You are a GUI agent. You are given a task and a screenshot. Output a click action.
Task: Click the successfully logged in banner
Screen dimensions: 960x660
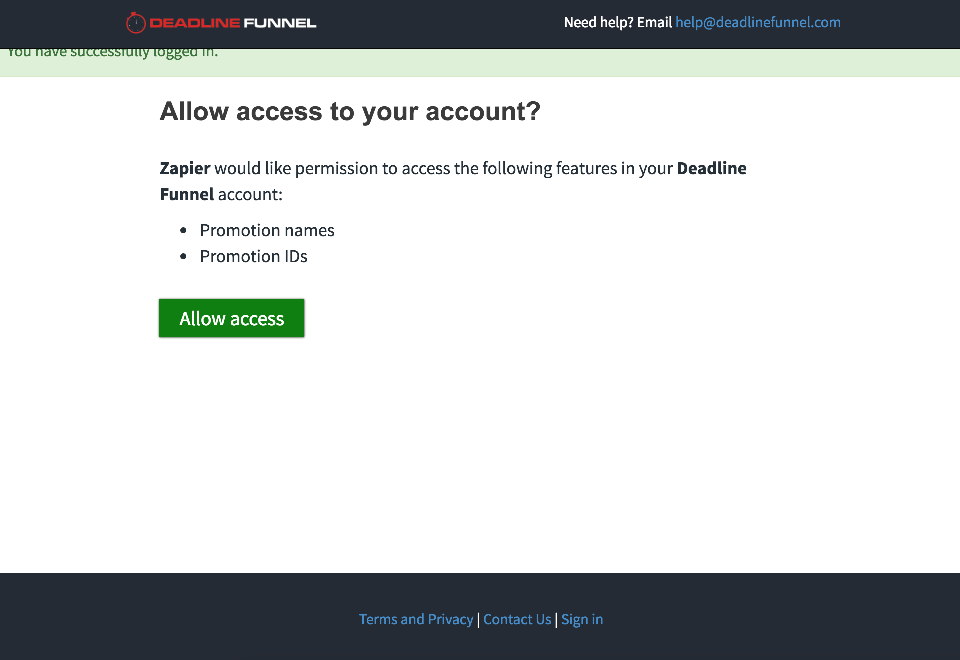(x=480, y=62)
